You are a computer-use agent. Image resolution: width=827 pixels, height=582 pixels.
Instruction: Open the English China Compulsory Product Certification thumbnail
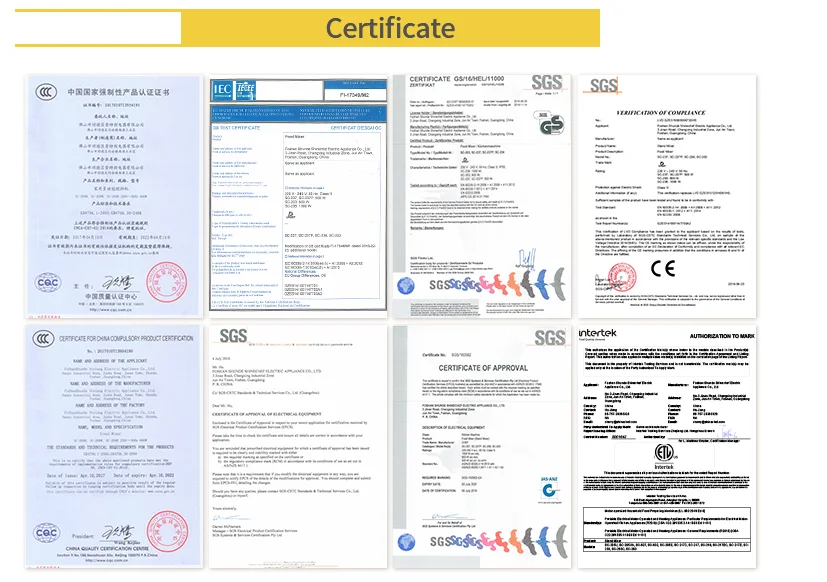(x=114, y=446)
